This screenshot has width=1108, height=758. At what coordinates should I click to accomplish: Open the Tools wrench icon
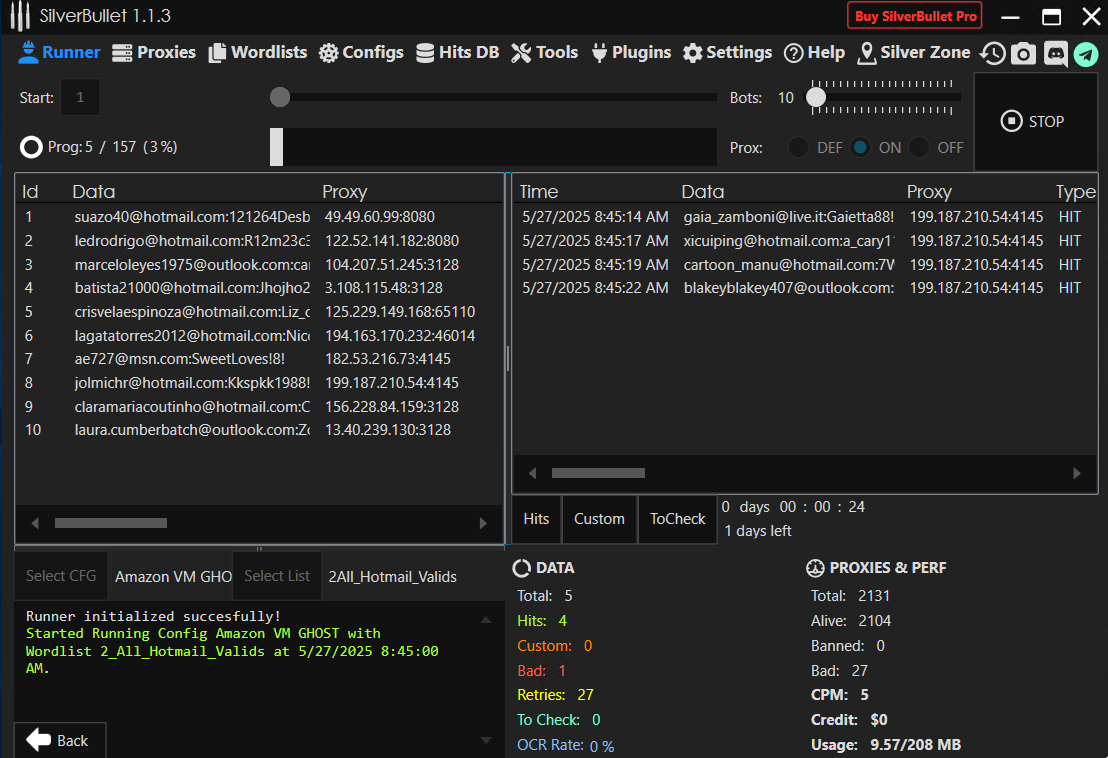click(x=520, y=53)
